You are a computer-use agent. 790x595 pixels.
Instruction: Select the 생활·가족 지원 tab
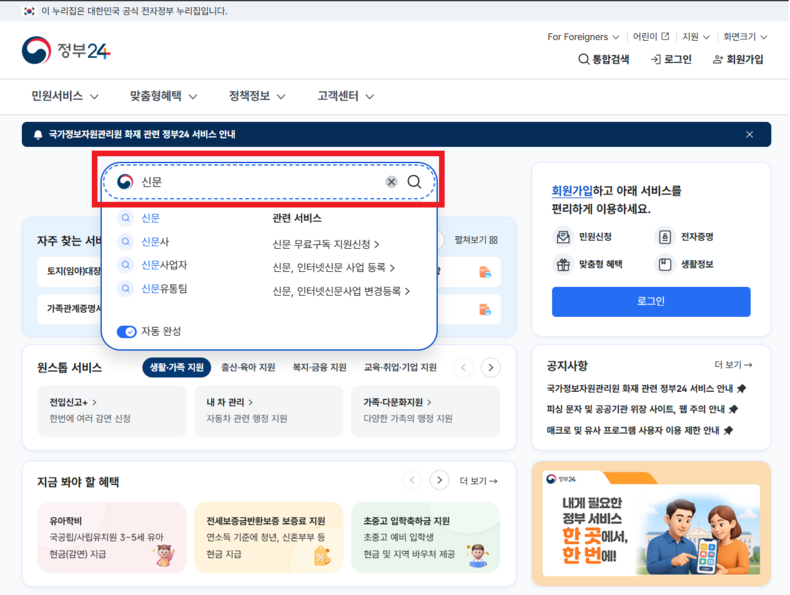(176, 368)
